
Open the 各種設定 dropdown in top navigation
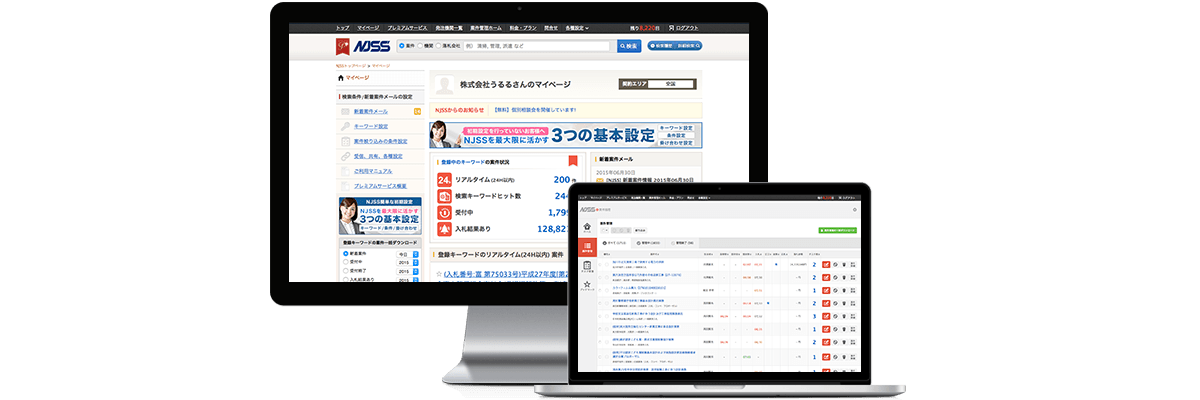(x=575, y=28)
